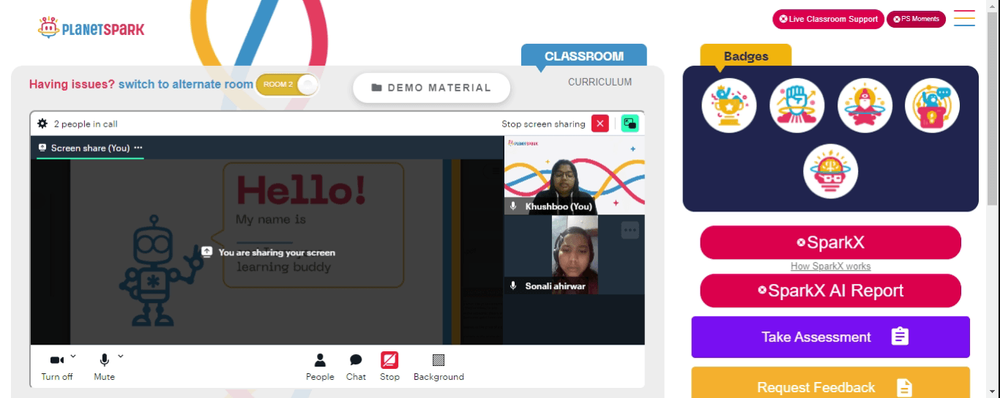Image resolution: width=1000 pixels, height=398 pixels.
Task: Open screen share tile options dots
Action: coord(138,148)
